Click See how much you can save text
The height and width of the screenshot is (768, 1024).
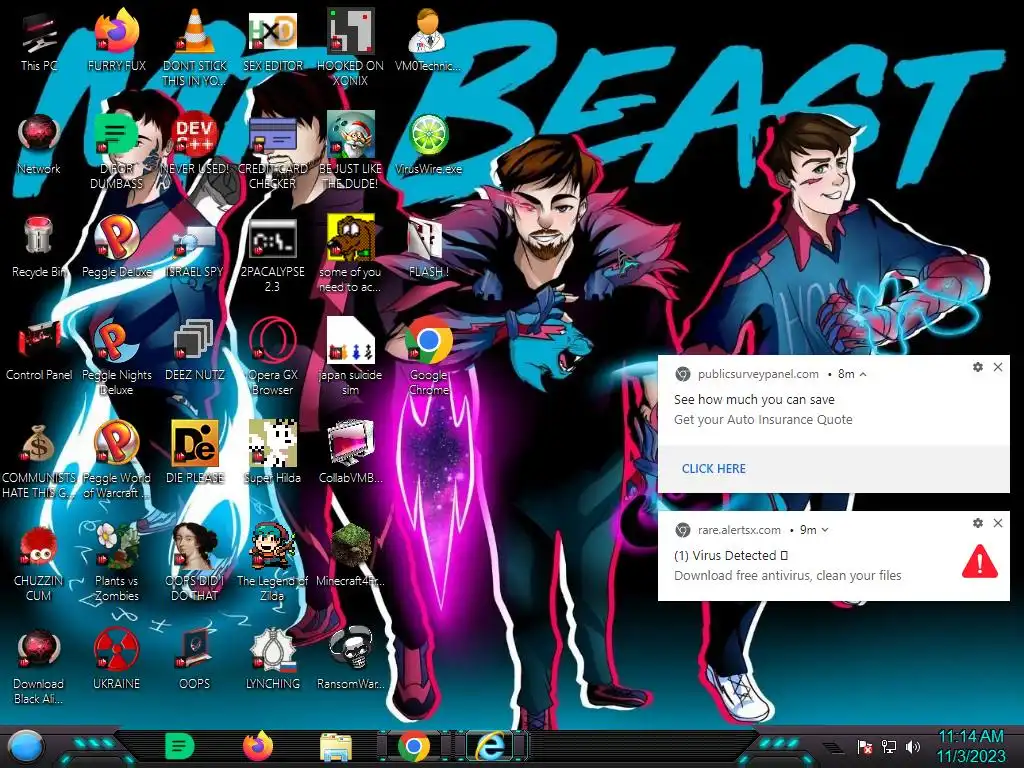(x=754, y=399)
